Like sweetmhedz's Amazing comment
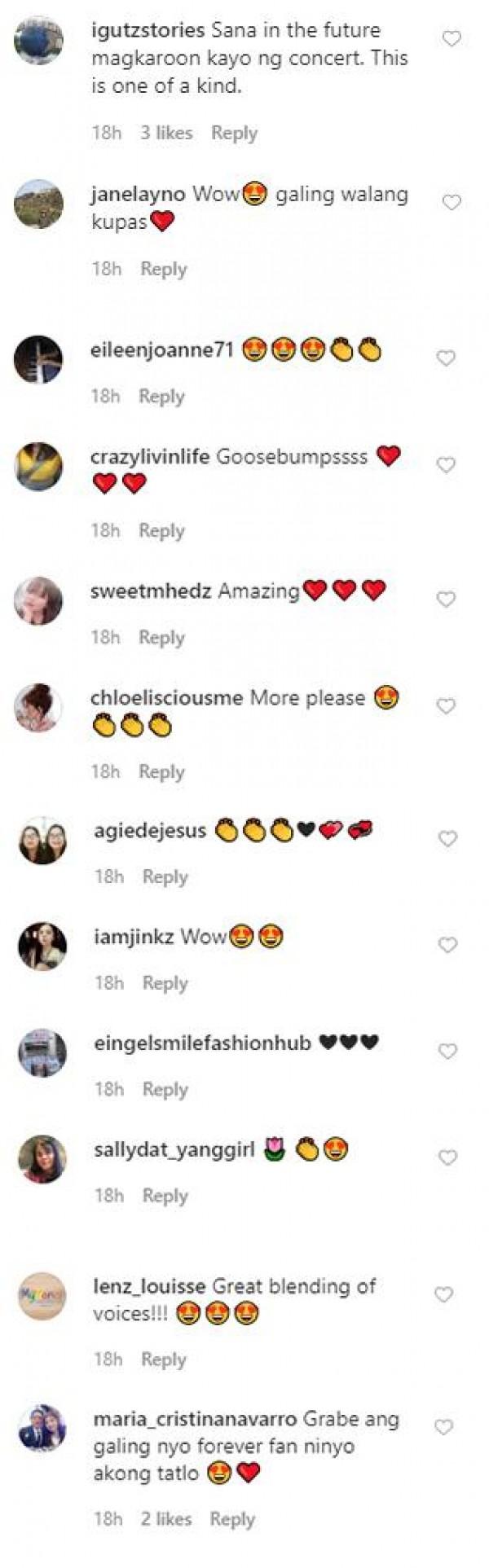The width and height of the screenshot is (489, 1568). coord(446,599)
